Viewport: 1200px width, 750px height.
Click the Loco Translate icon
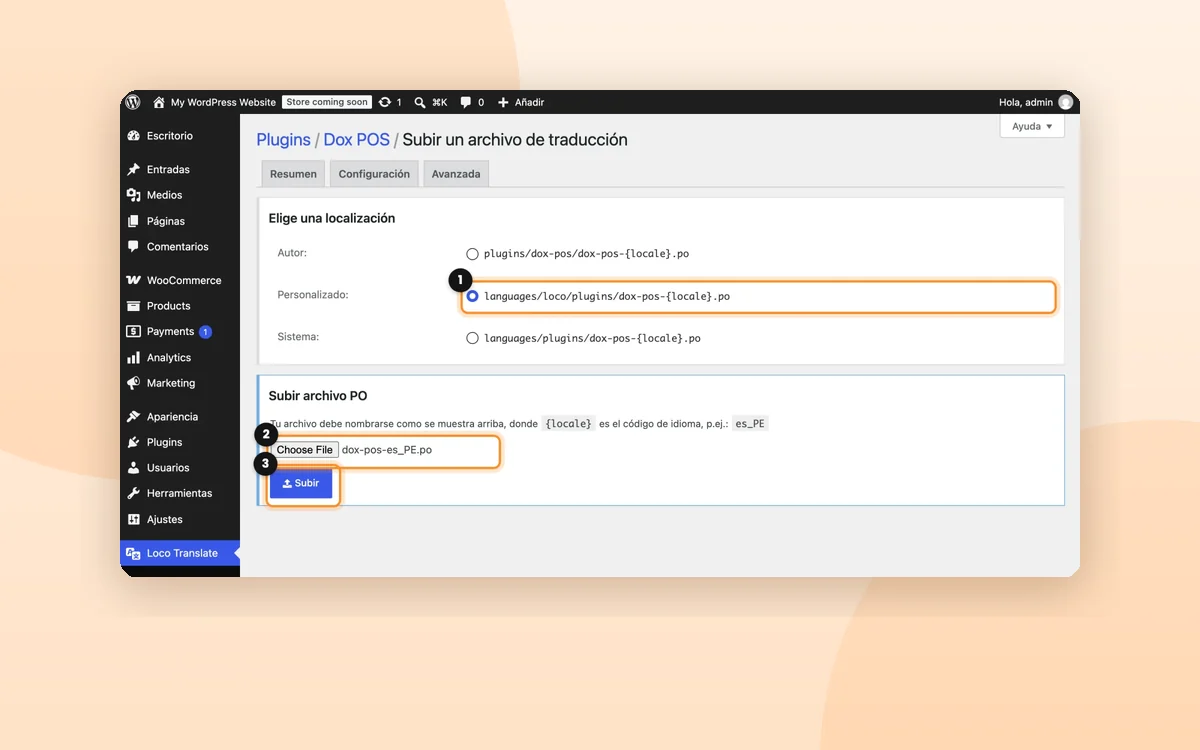tap(133, 553)
